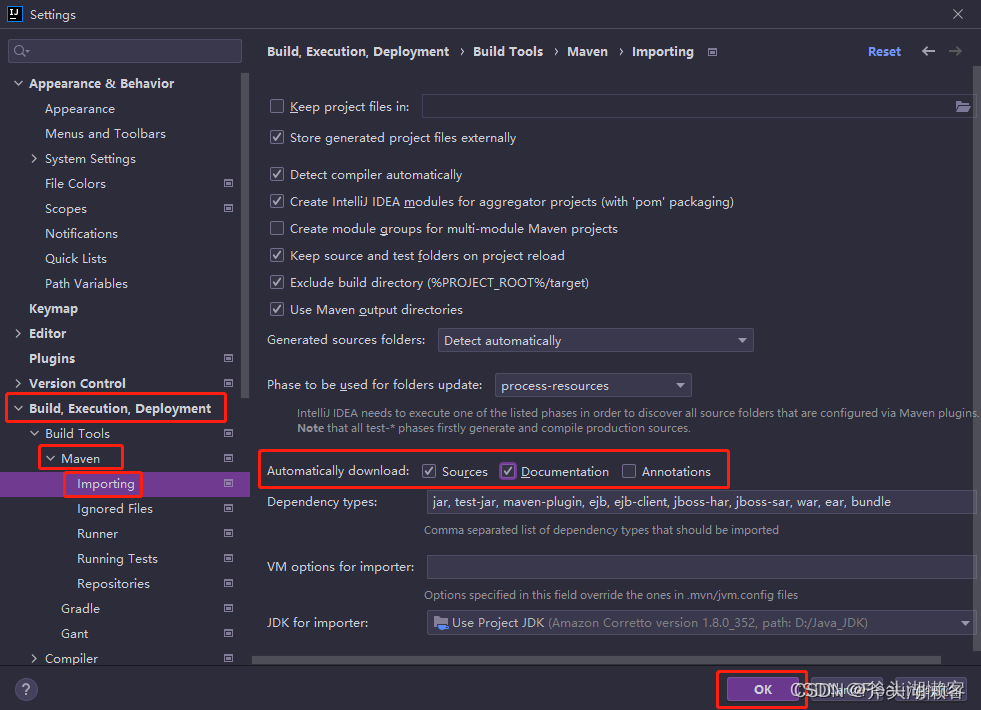The height and width of the screenshot is (710, 981).
Task: Enable automatic download of Annotations
Action: (629, 471)
